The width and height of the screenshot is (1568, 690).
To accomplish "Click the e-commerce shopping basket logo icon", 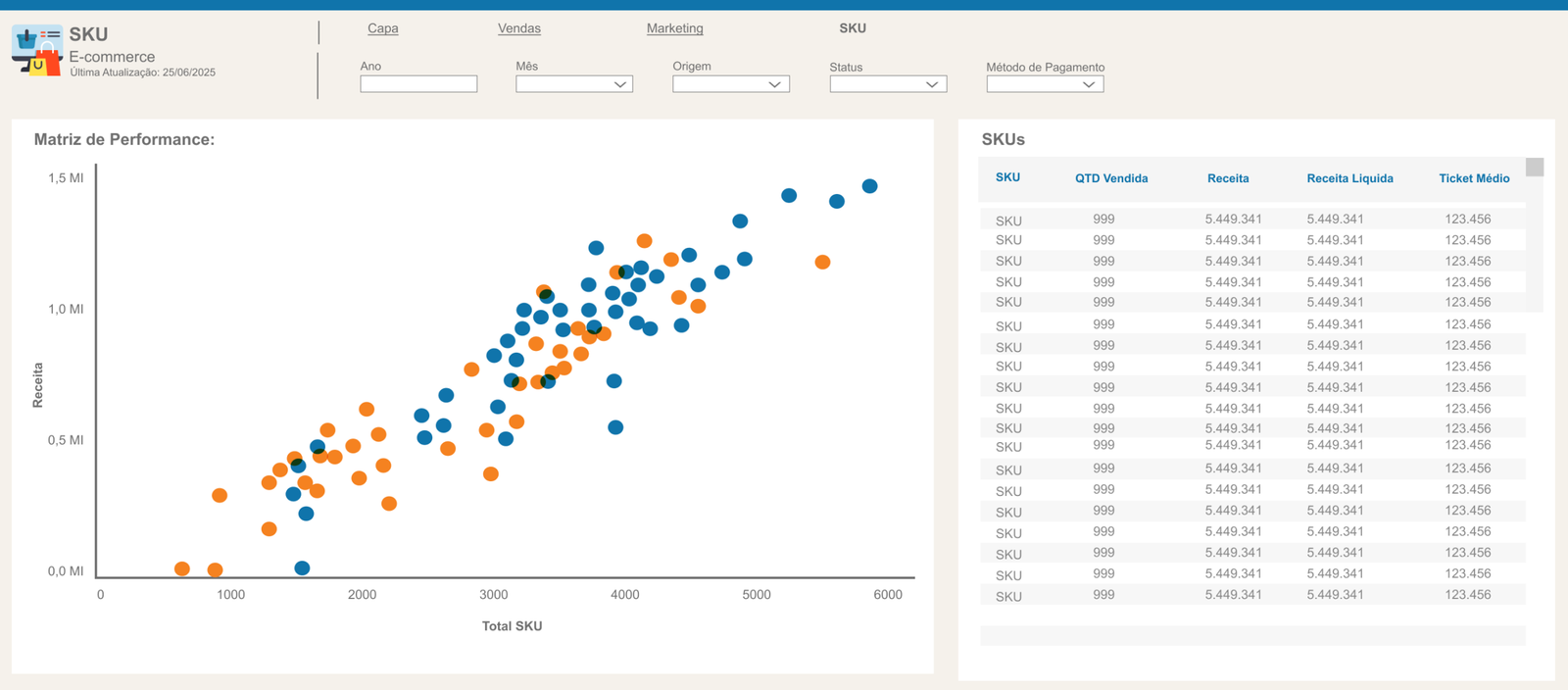I will point(37,51).
